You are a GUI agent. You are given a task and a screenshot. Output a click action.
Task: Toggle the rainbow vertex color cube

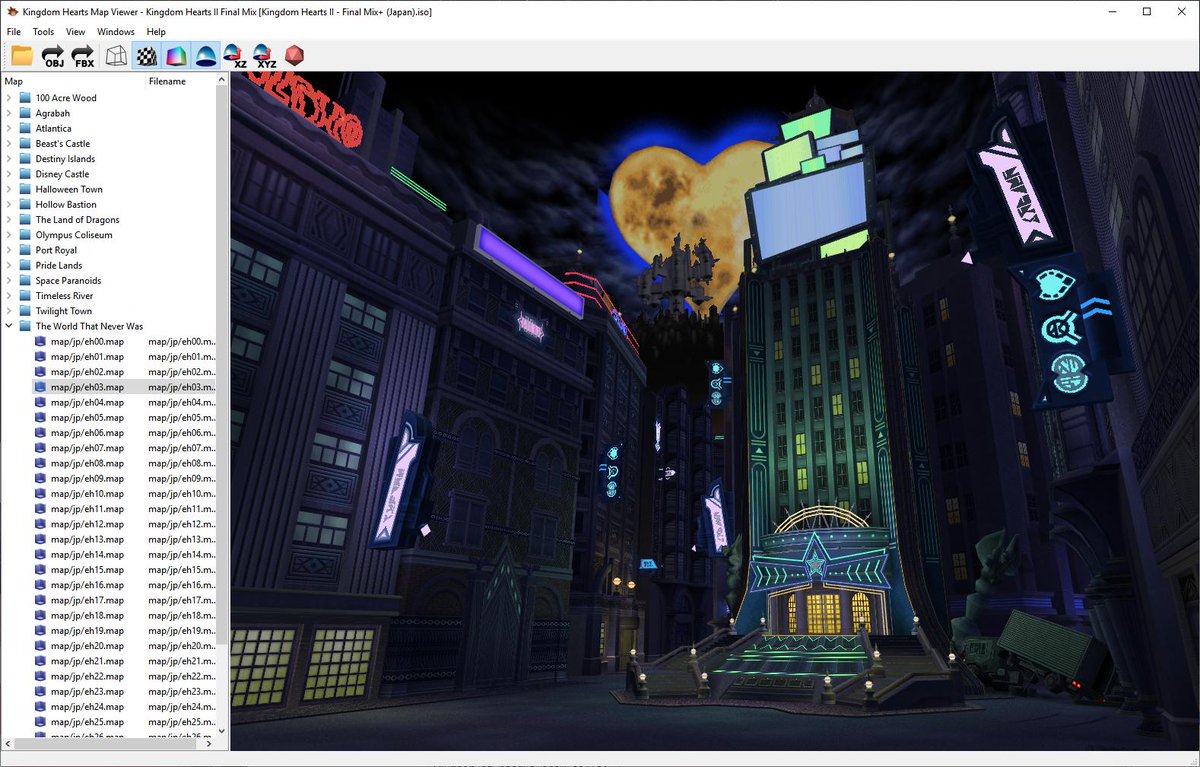pyautogui.click(x=176, y=56)
